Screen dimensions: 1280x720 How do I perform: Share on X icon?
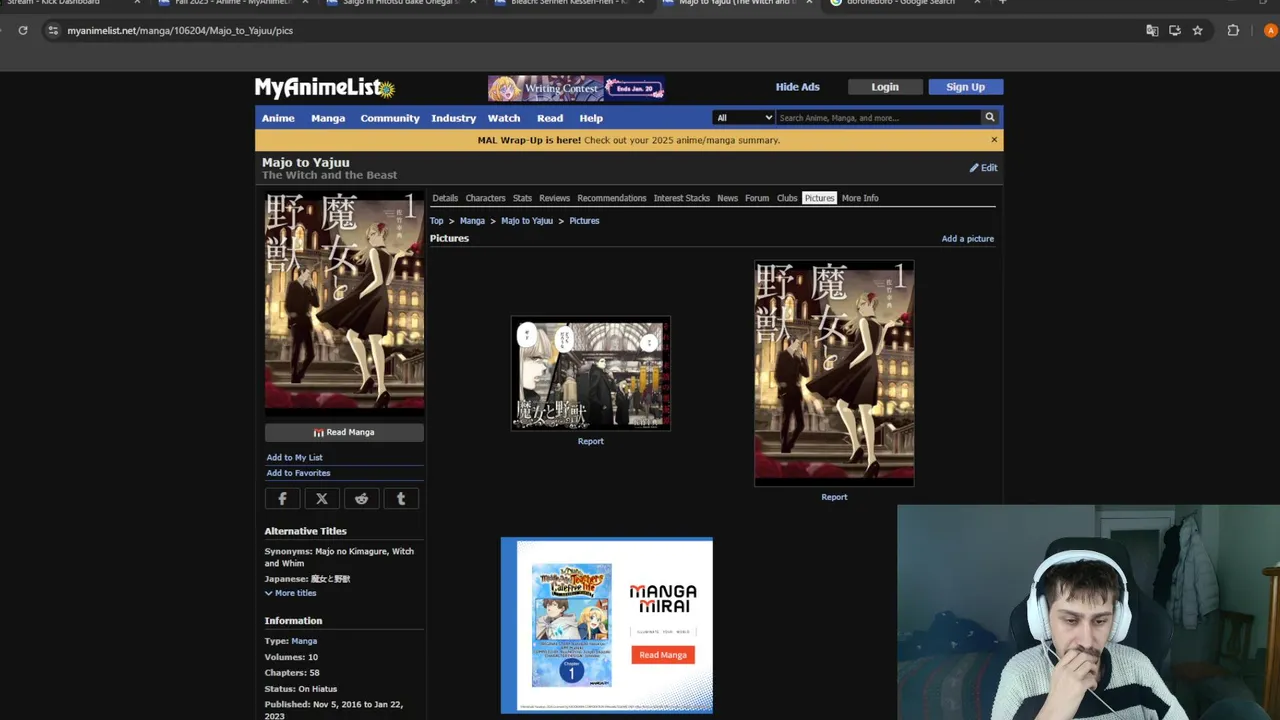coord(322,498)
